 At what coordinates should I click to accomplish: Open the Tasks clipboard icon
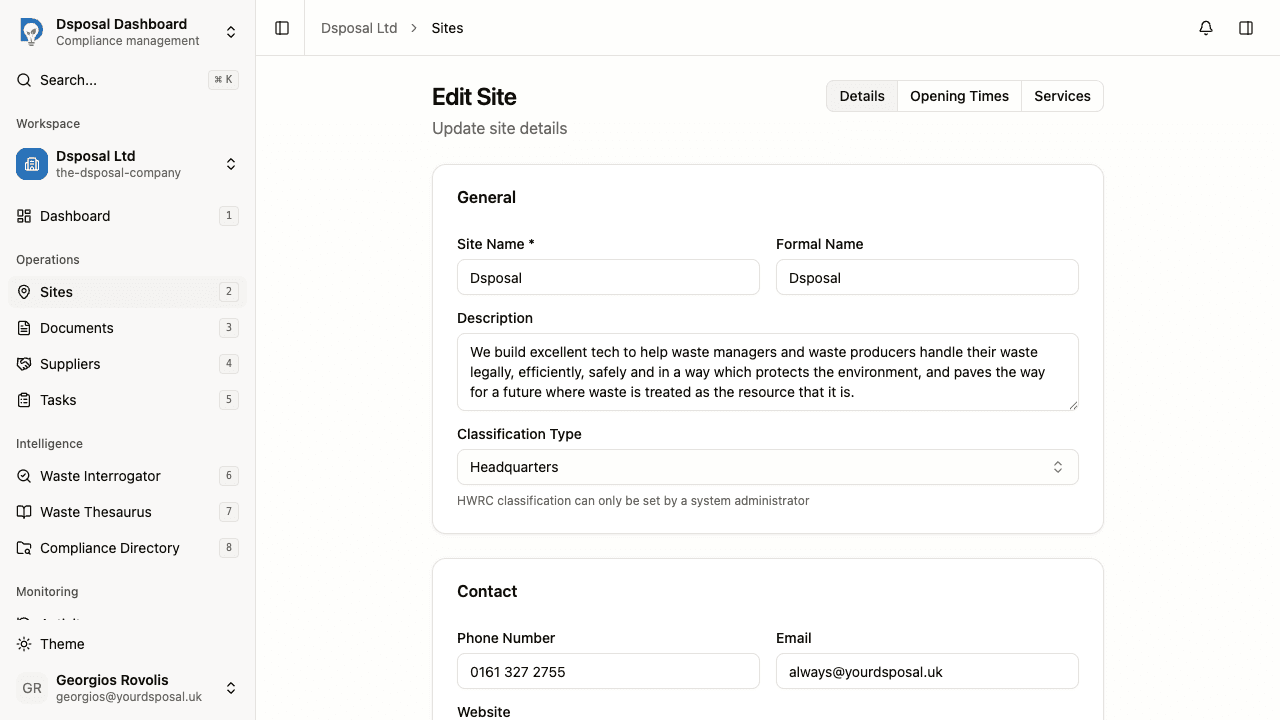23,400
